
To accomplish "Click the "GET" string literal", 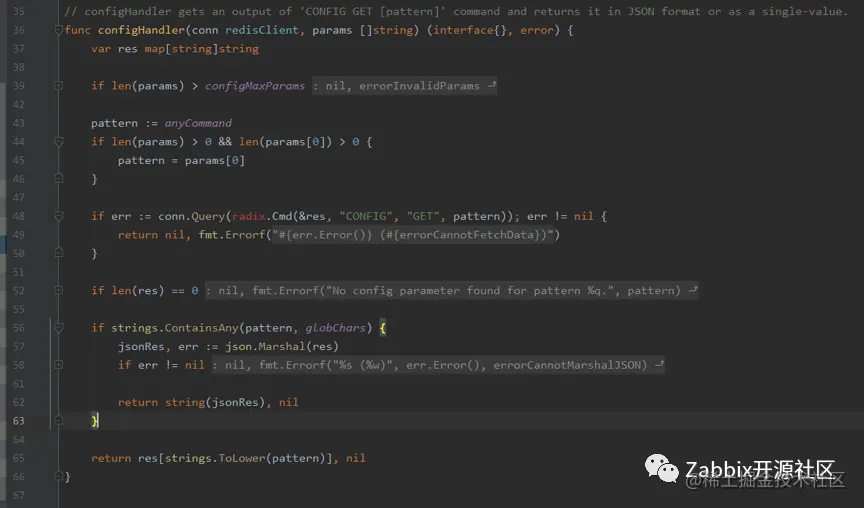I will 423,217.
